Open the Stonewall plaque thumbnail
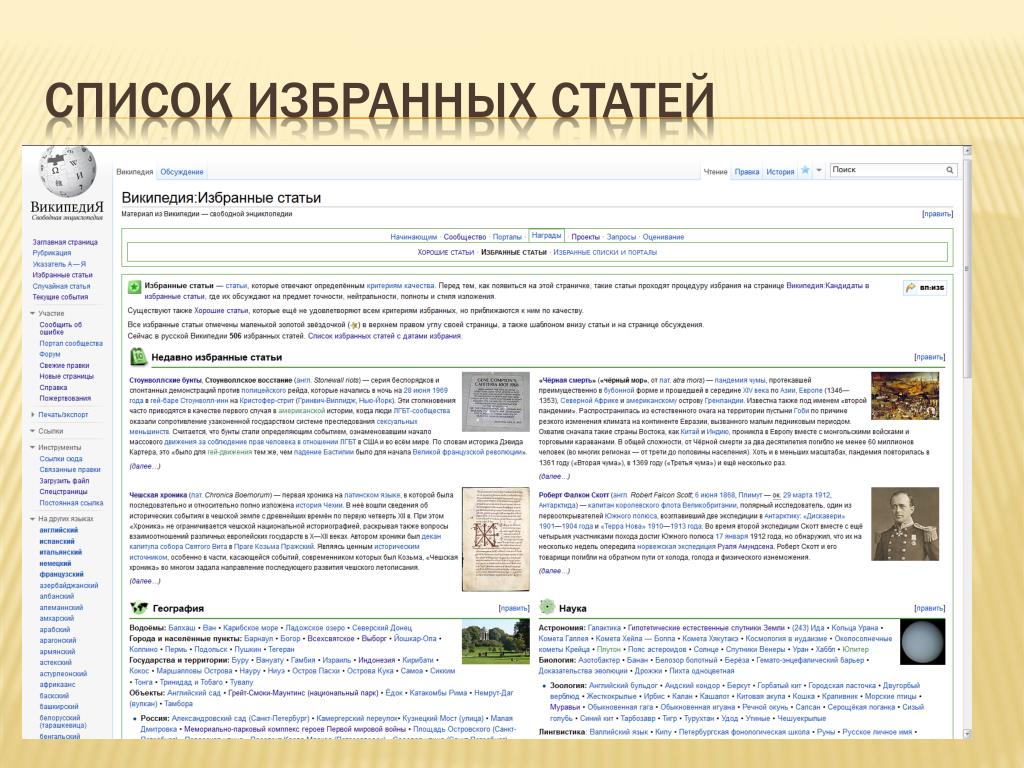Viewport: 1024px width, 768px height. click(496, 402)
